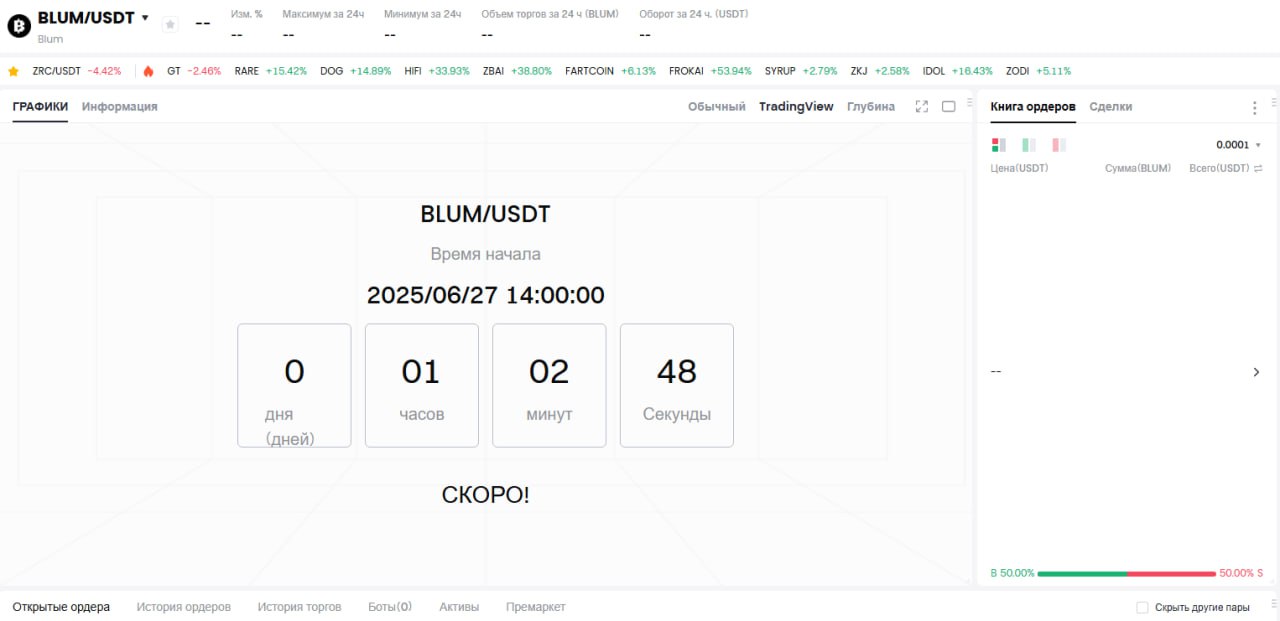Open the 0.0001 price precision dropdown
1280x621 pixels.
coord(1239,145)
